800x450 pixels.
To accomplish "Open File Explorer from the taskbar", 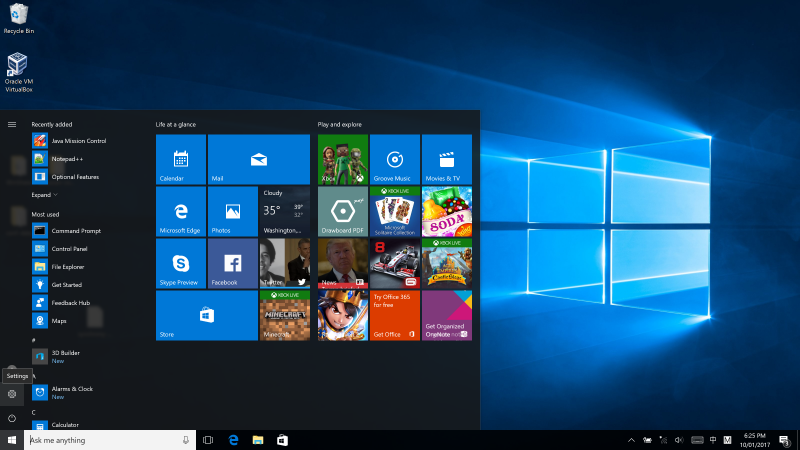I will tap(258, 440).
